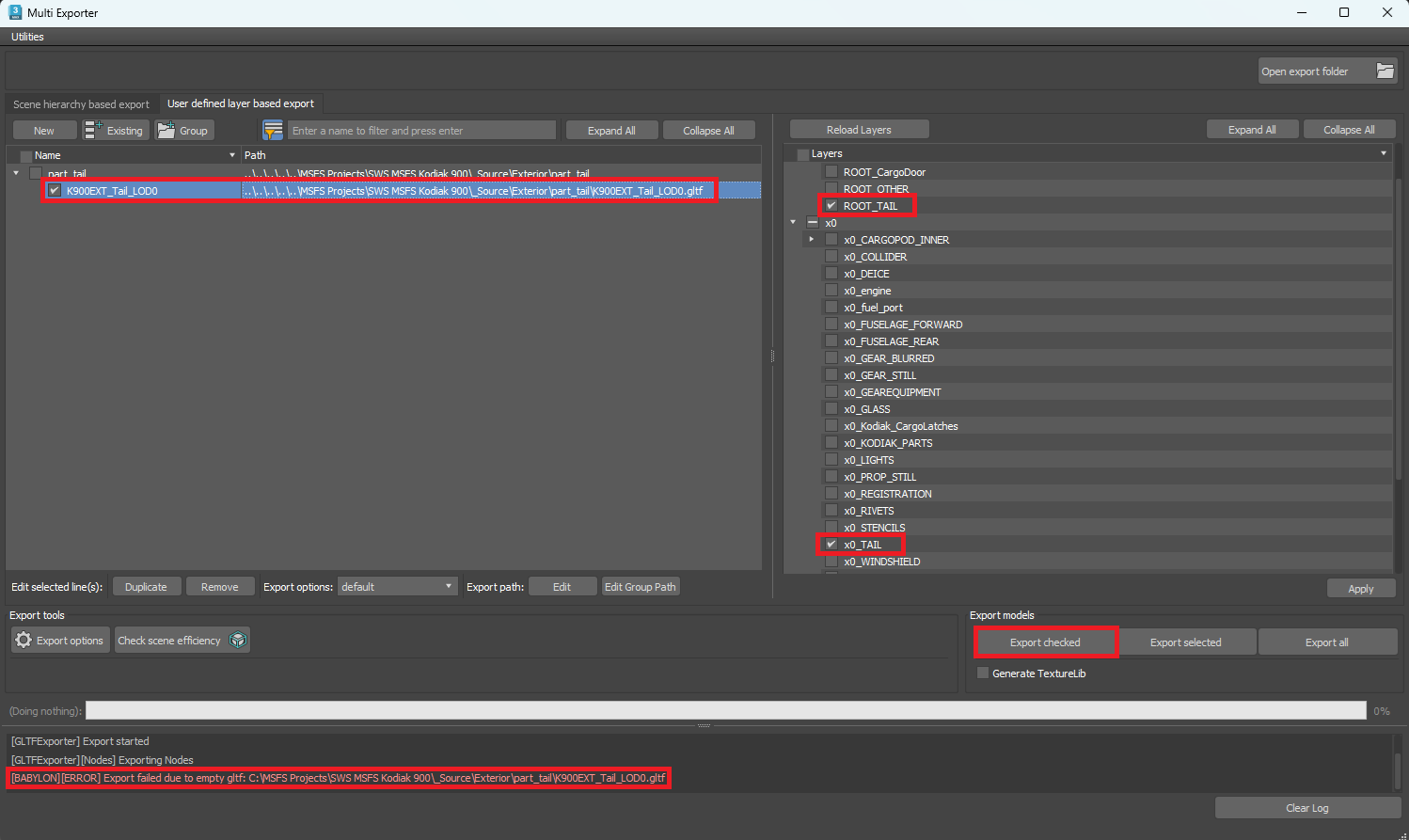Click the Export path Edit button

point(562,587)
